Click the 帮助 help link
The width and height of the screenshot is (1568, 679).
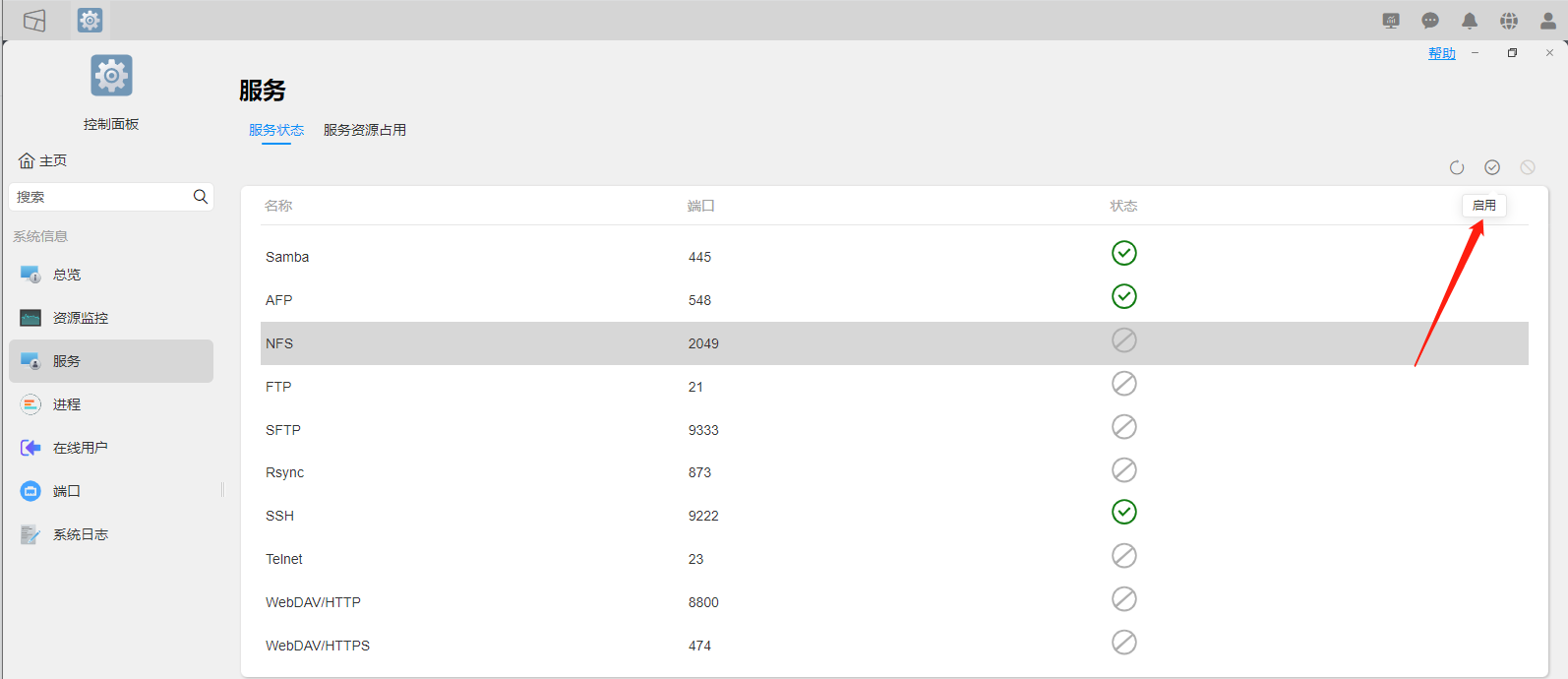1442,54
